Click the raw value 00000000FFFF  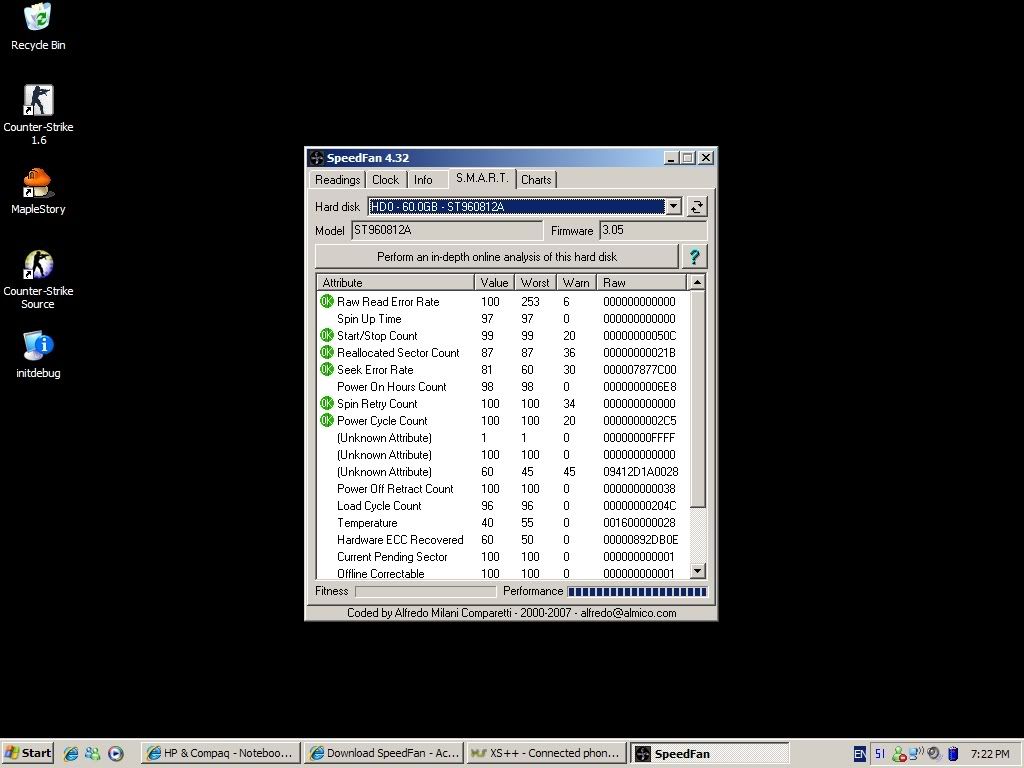(x=639, y=438)
